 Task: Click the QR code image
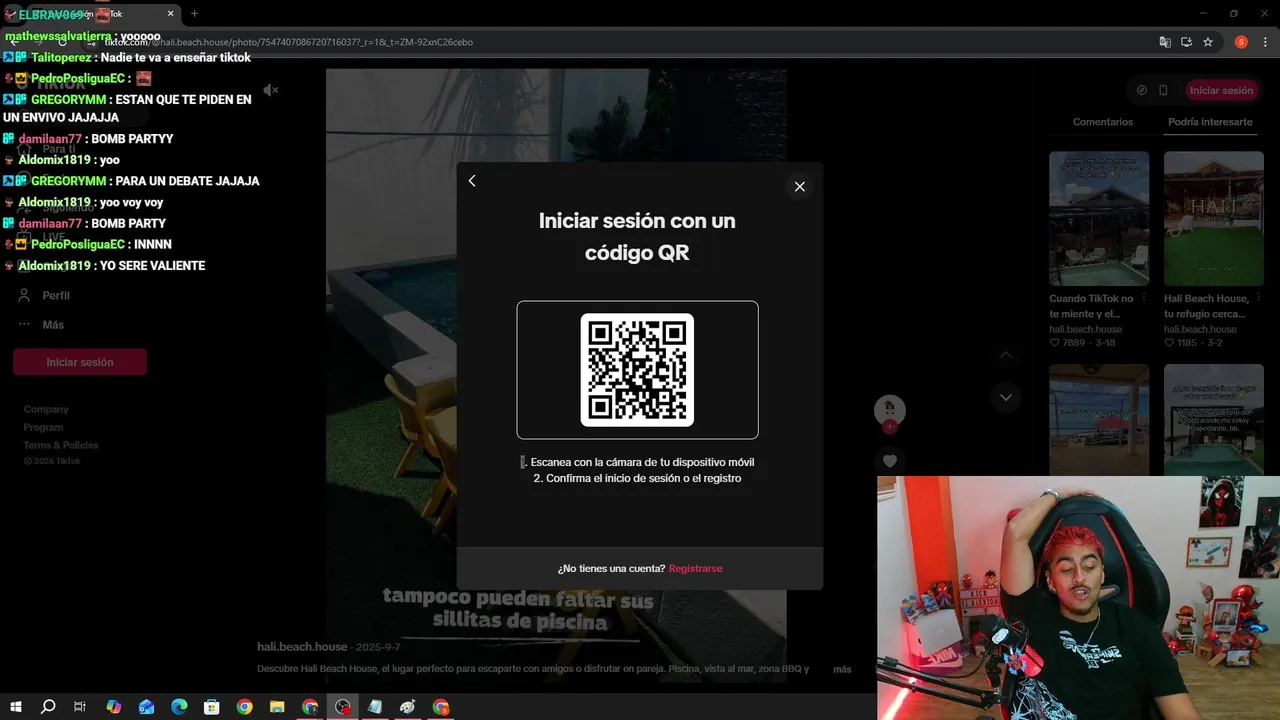click(637, 370)
